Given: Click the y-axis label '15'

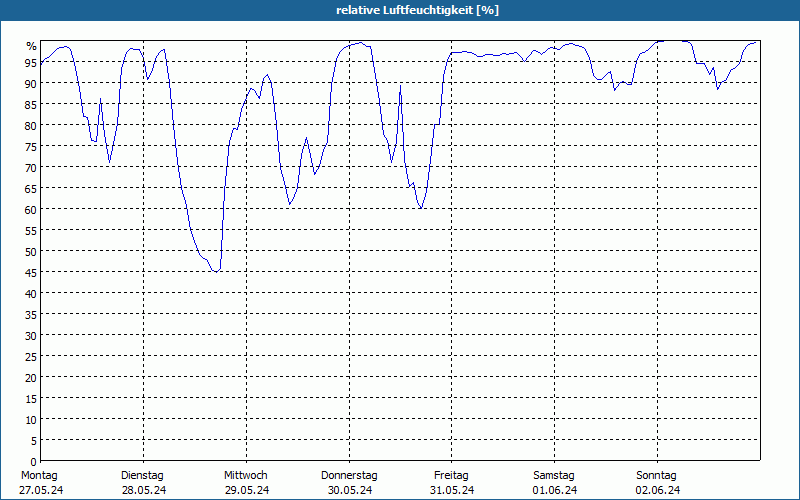Looking at the screenshot, I should [x=31, y=398].
